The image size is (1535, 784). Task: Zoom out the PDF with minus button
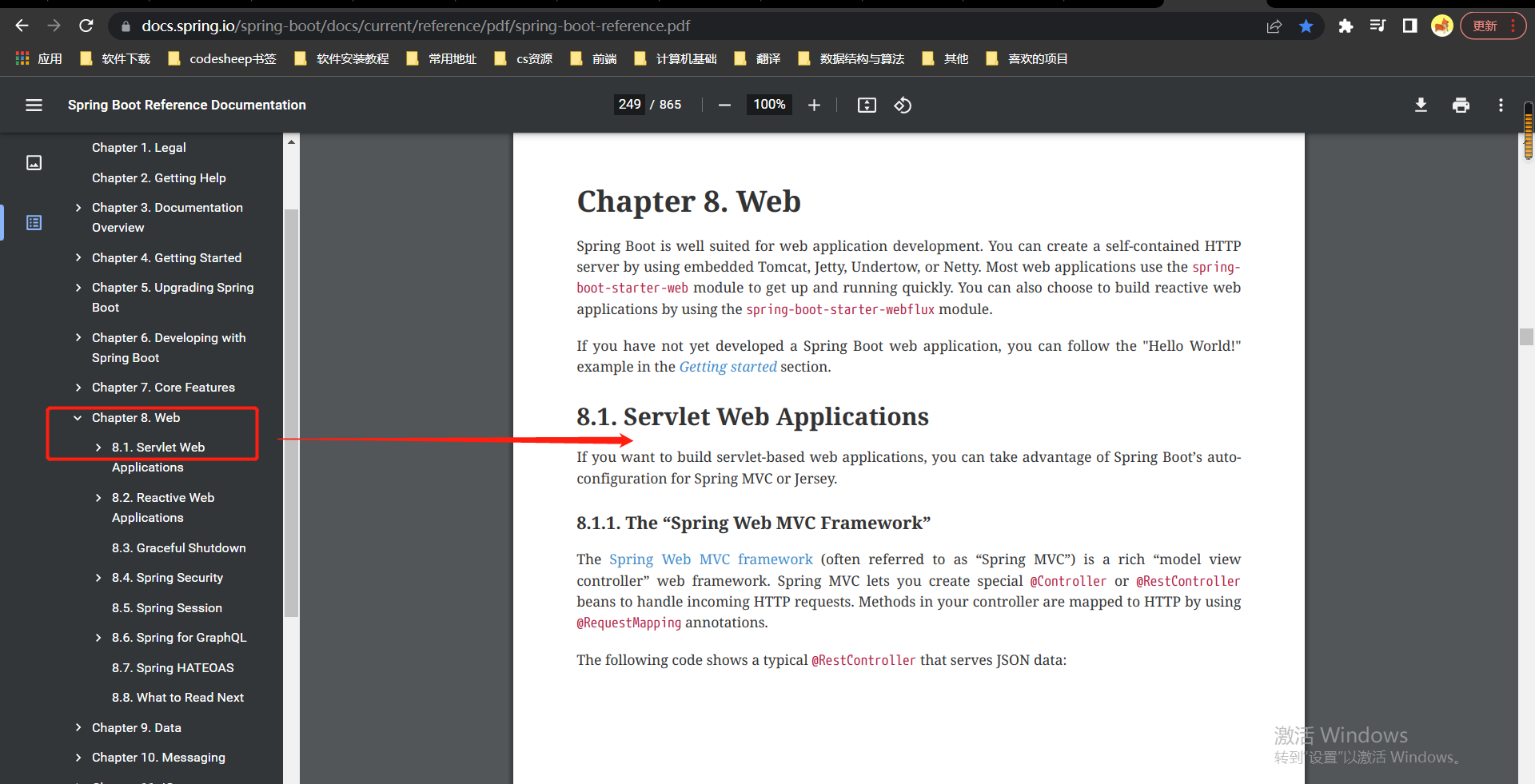coord(724,105)
